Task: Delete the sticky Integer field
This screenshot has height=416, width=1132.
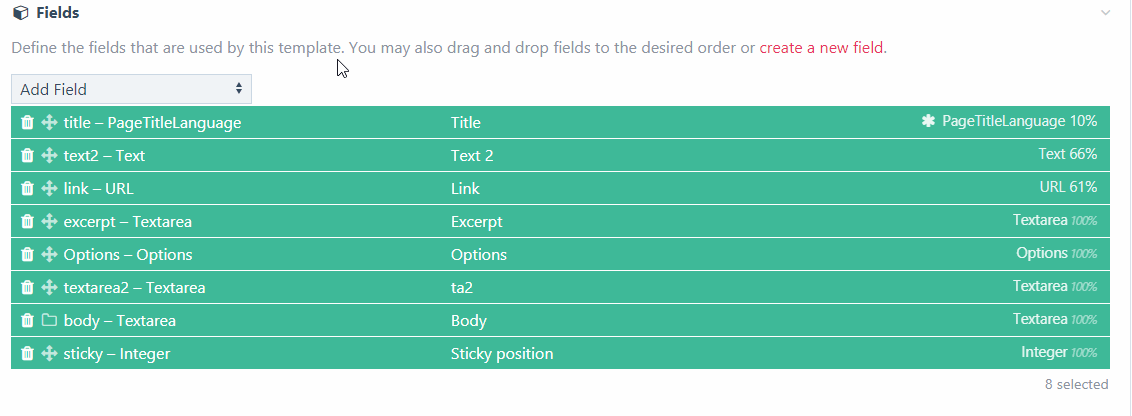Action: pos(28,354)
